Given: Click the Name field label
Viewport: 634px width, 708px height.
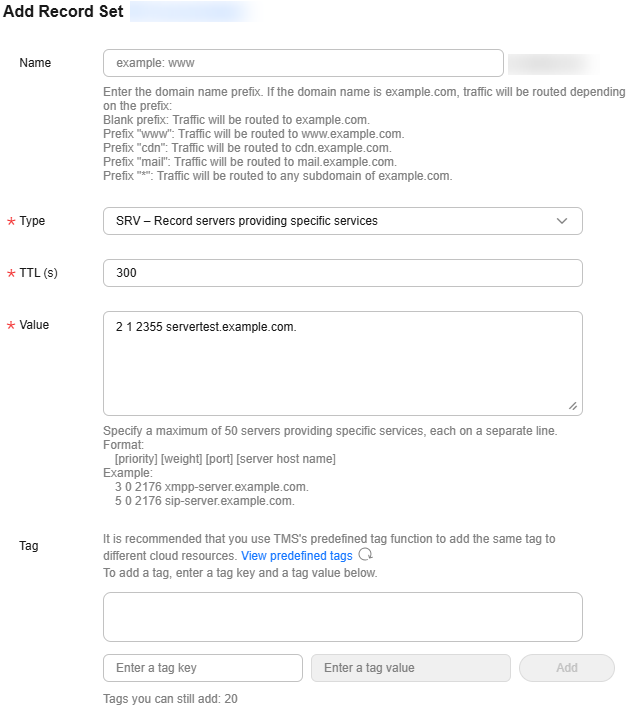Looking at the screenshot, I should [x=35, y=63].
